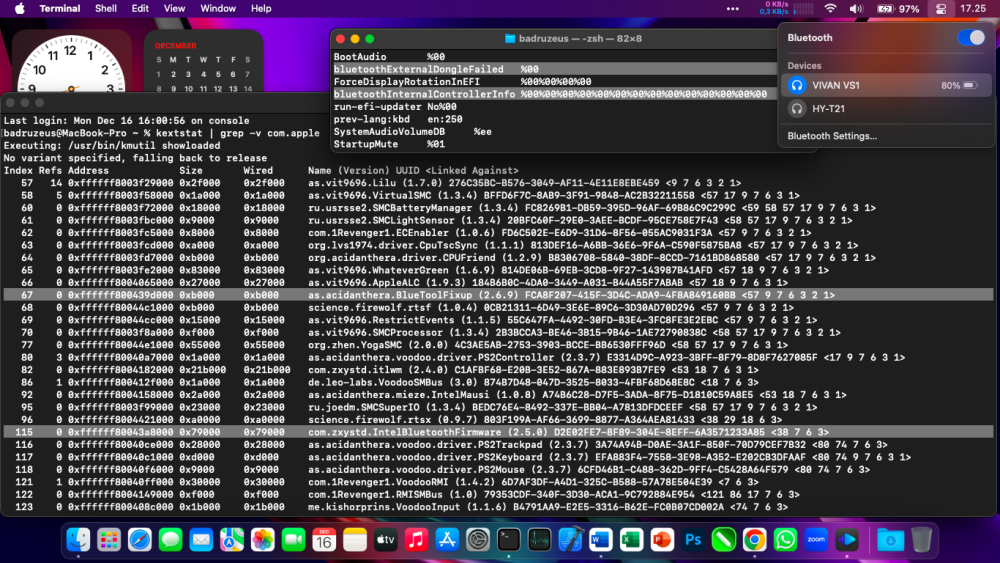Click the com.zxystd.IntelBluetoothFirmware row
Screen dimensions: 1000x563
tap(498, 432)
